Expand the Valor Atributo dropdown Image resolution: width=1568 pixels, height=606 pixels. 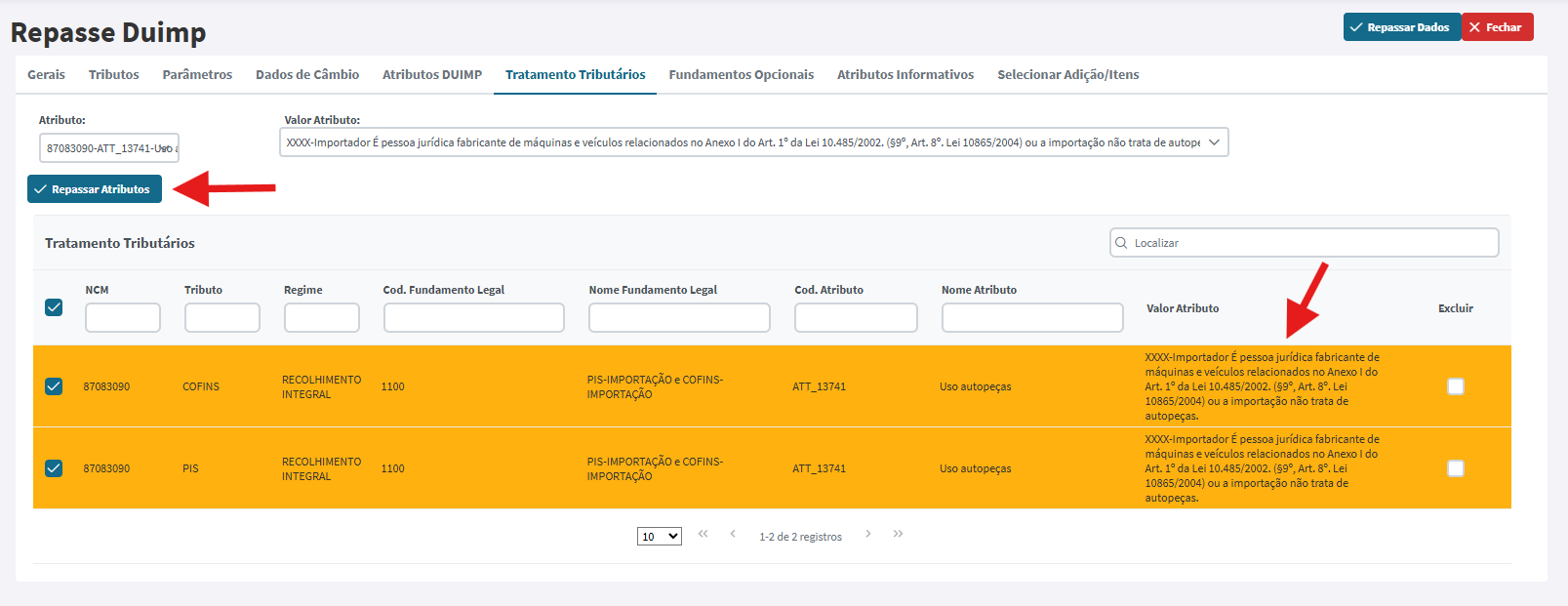click(753, 142)
